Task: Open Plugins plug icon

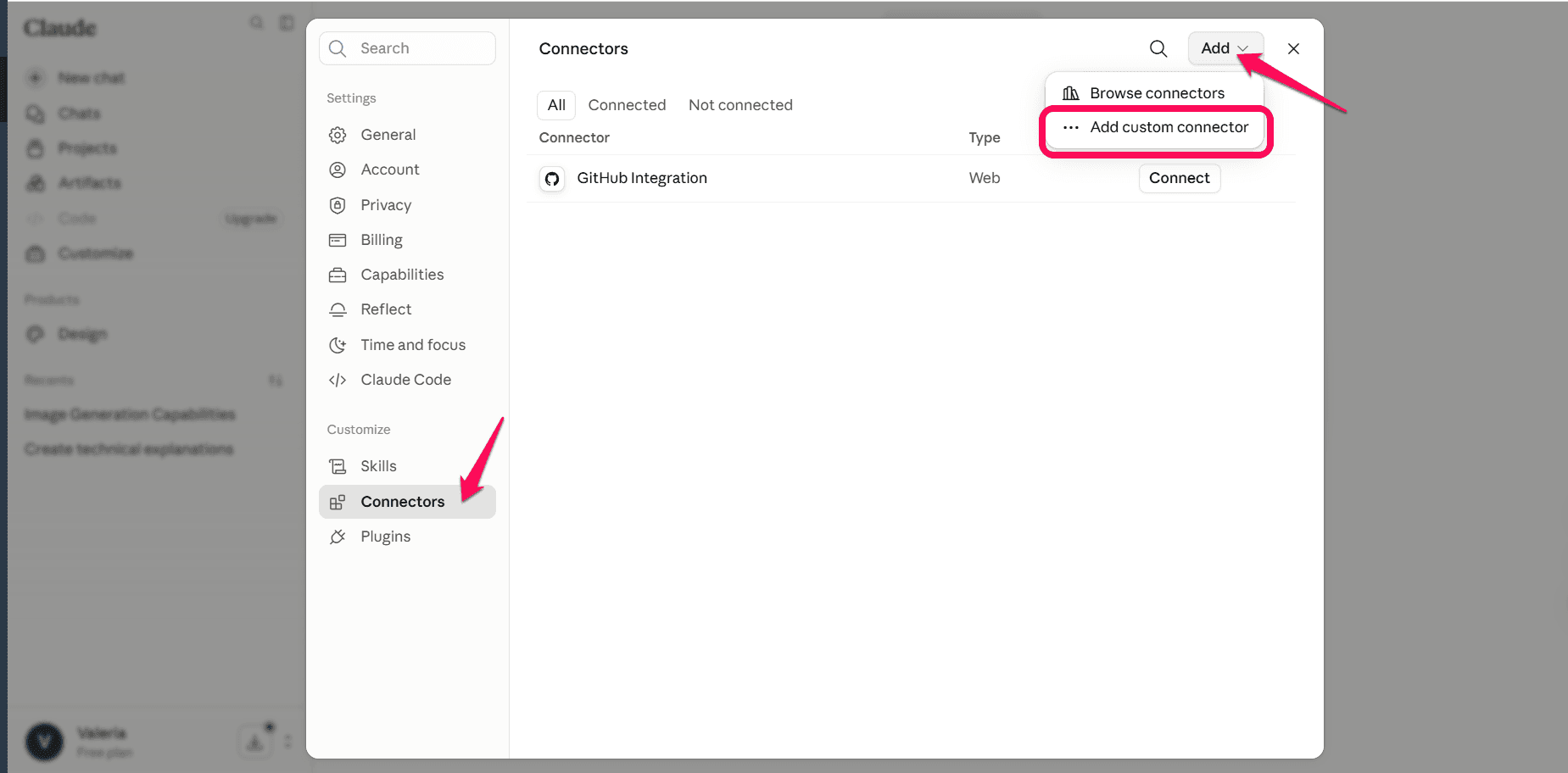Action: [x=338, y=537]
